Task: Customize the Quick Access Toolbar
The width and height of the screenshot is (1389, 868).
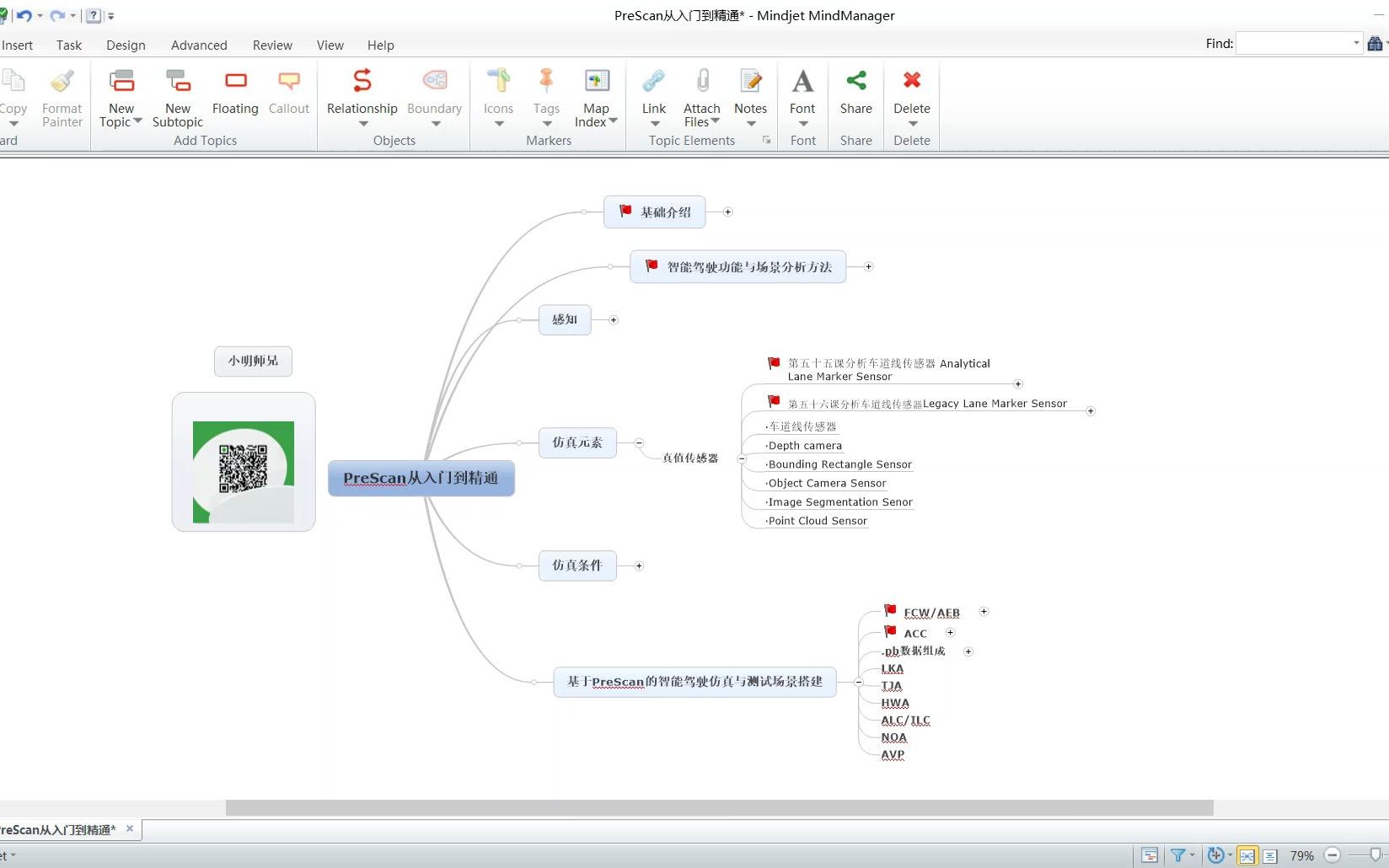Action: [x=110, y=16]
